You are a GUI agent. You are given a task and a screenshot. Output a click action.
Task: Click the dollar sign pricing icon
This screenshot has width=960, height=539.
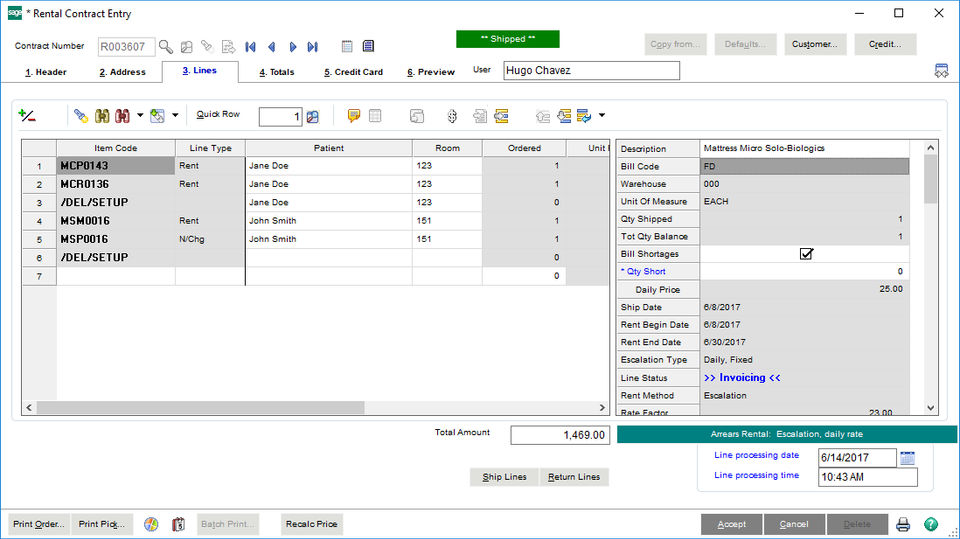(x=452, y=116)
